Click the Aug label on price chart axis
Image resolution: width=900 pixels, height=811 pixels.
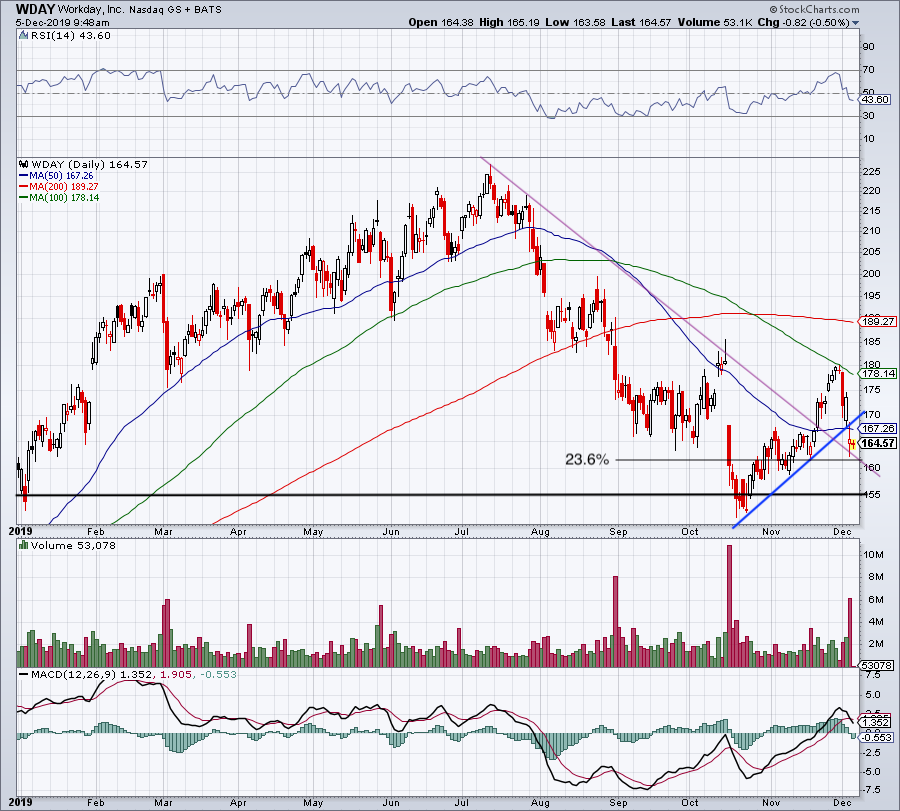pyautogui.click(x=540, y=532)
